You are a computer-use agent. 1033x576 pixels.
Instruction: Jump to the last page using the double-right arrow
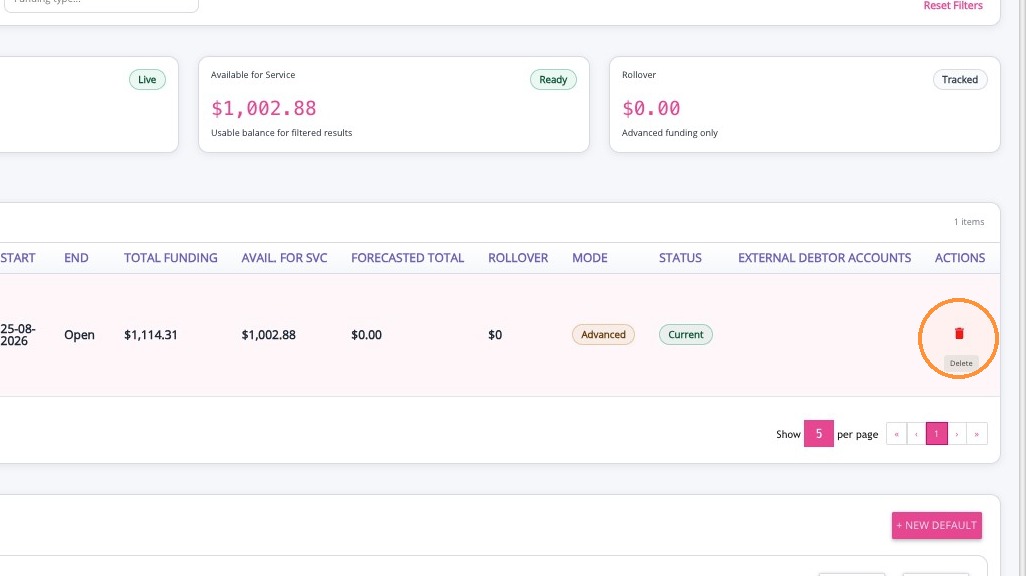coord(976,434)
